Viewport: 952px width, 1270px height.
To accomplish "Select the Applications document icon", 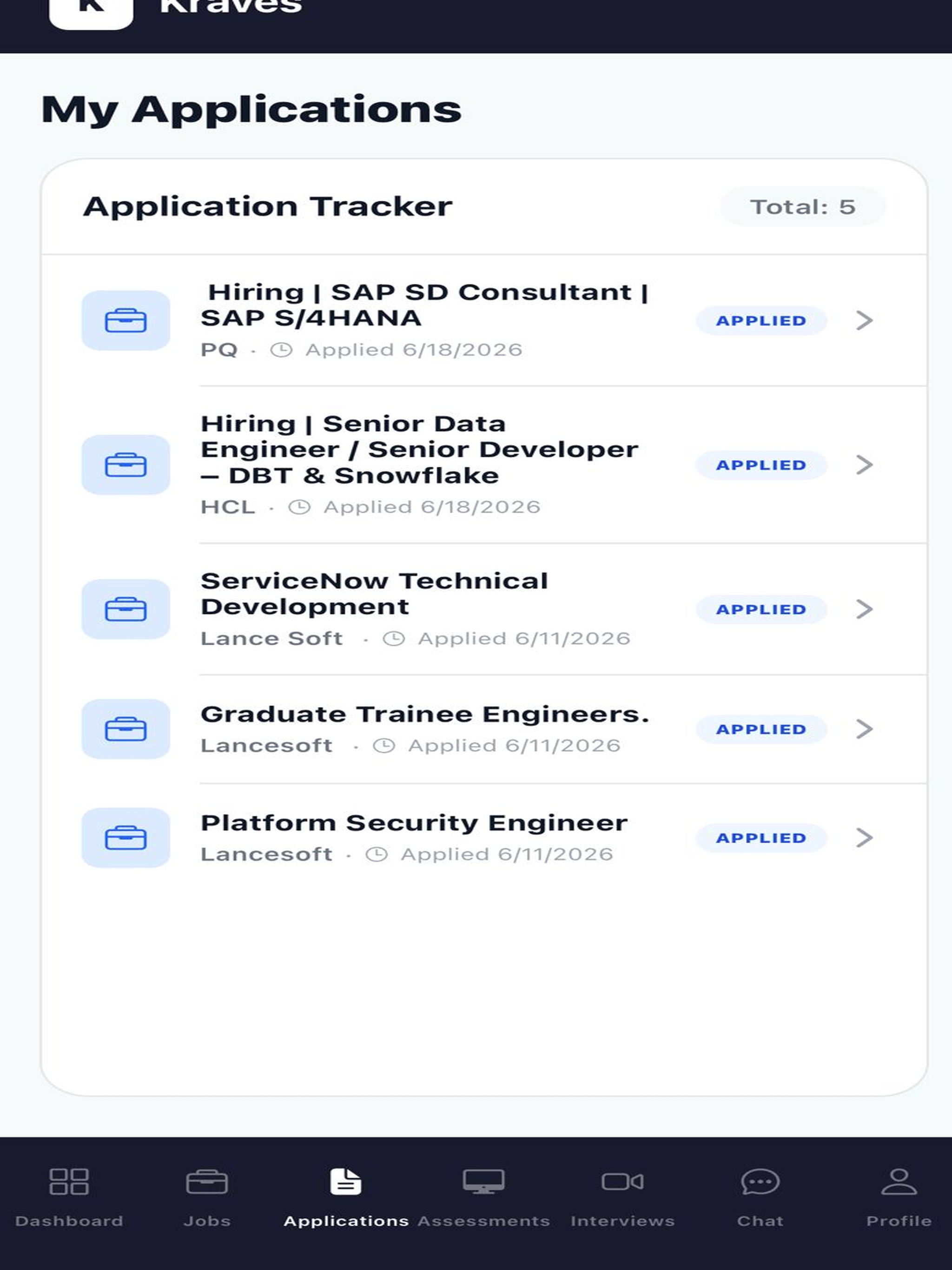I will click(346, 1182).
